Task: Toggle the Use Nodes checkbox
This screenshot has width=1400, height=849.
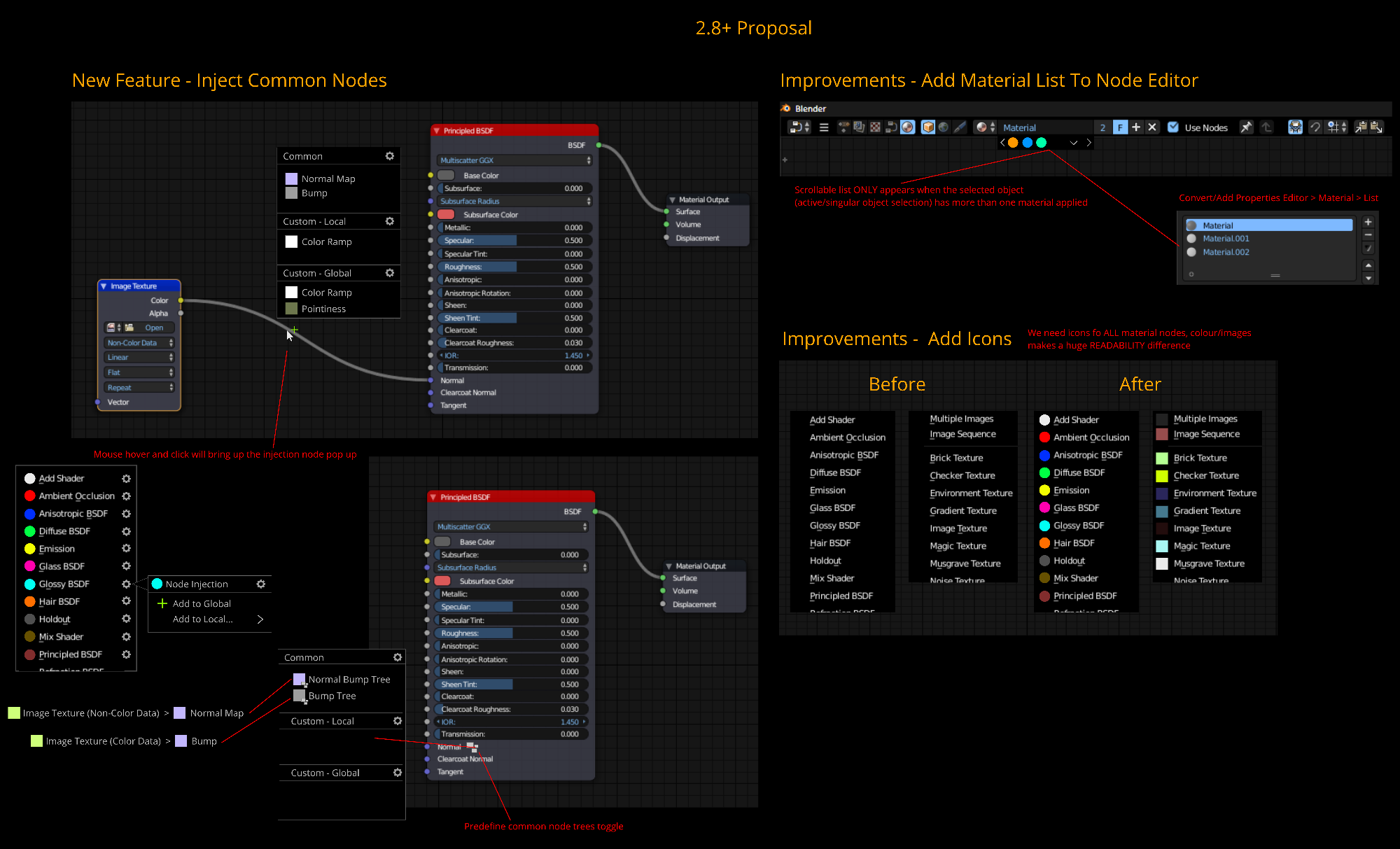Action: (1173, 127)
